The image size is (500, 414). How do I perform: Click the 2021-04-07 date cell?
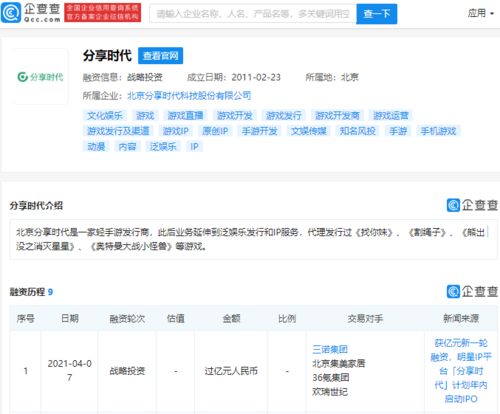pos(70,370)
